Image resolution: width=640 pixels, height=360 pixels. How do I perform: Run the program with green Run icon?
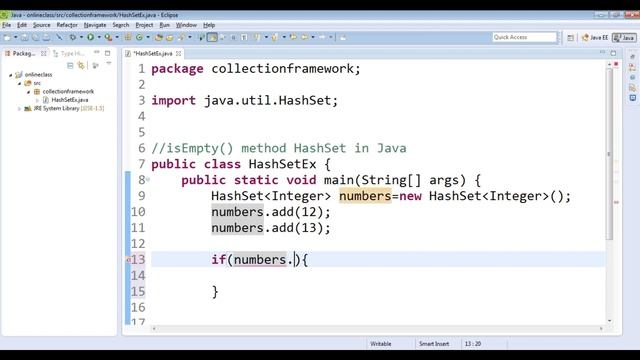click(x=90, y=37)
